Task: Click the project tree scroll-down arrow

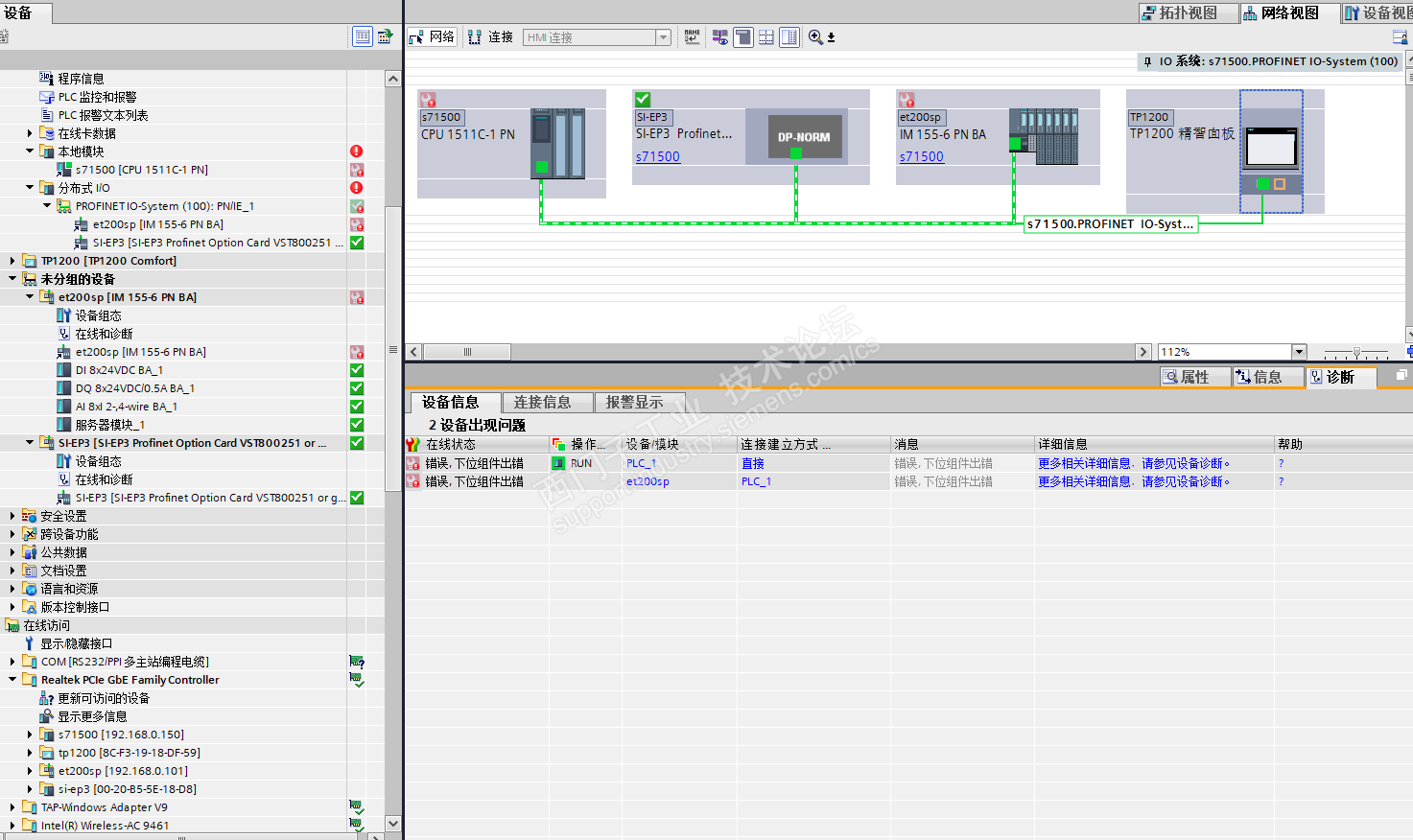Action: tap(393, 823)
